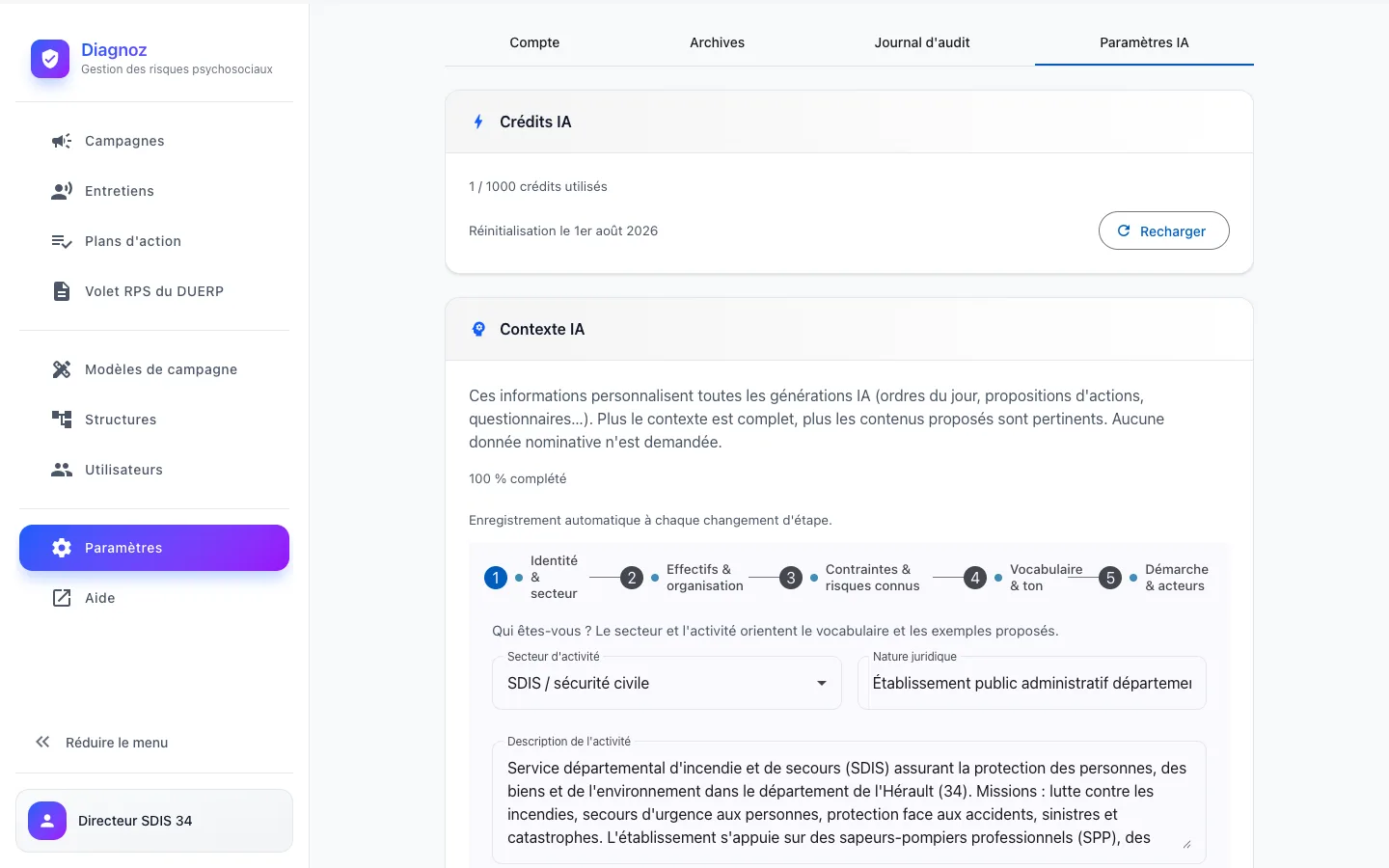Image resolution: width=1389 pixels, height=868 pixels.
Task: Open the Journal d'audit tab
Action: coord(922,42)
